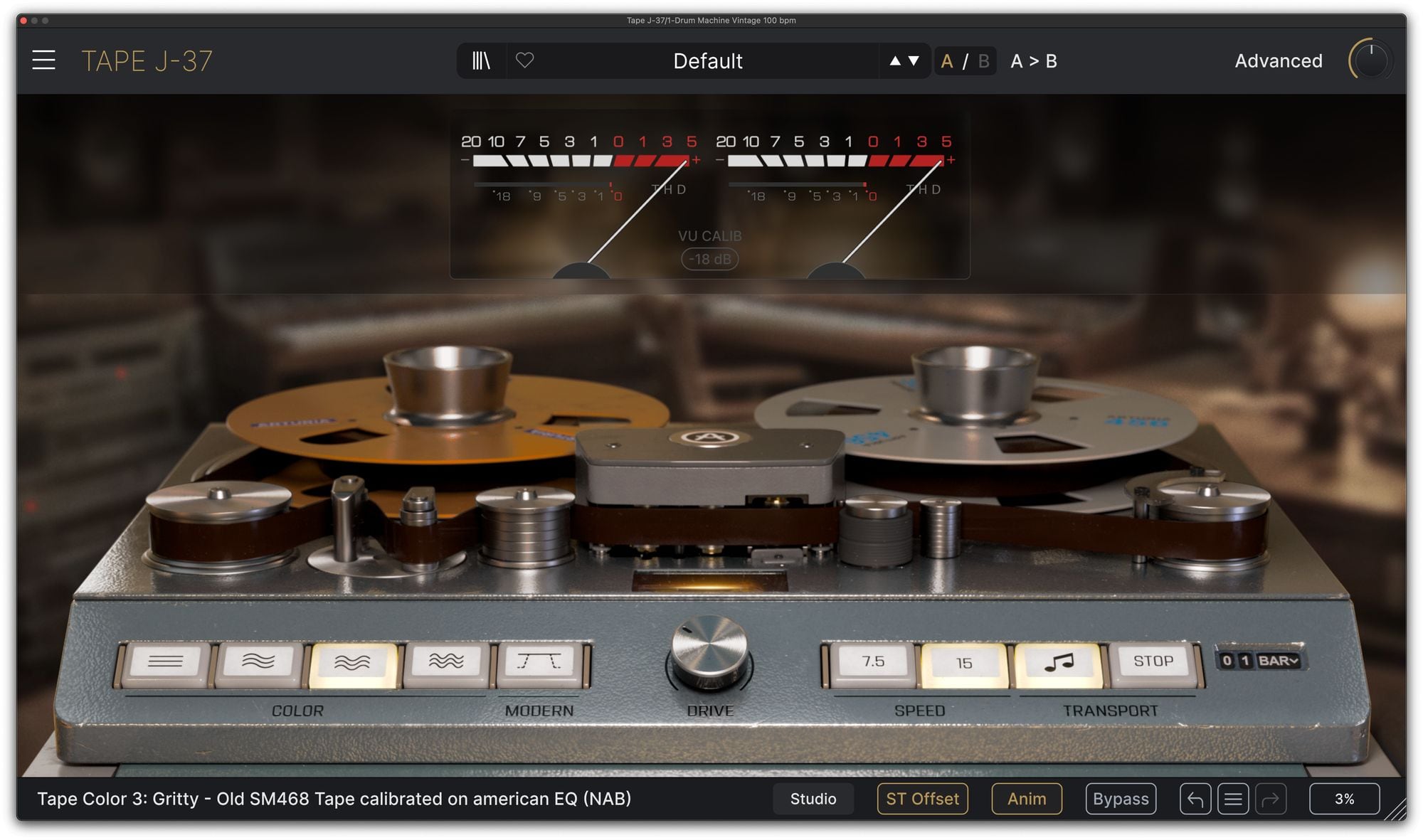
Task: Open the Studio background selector
Action: click(813, 799)
